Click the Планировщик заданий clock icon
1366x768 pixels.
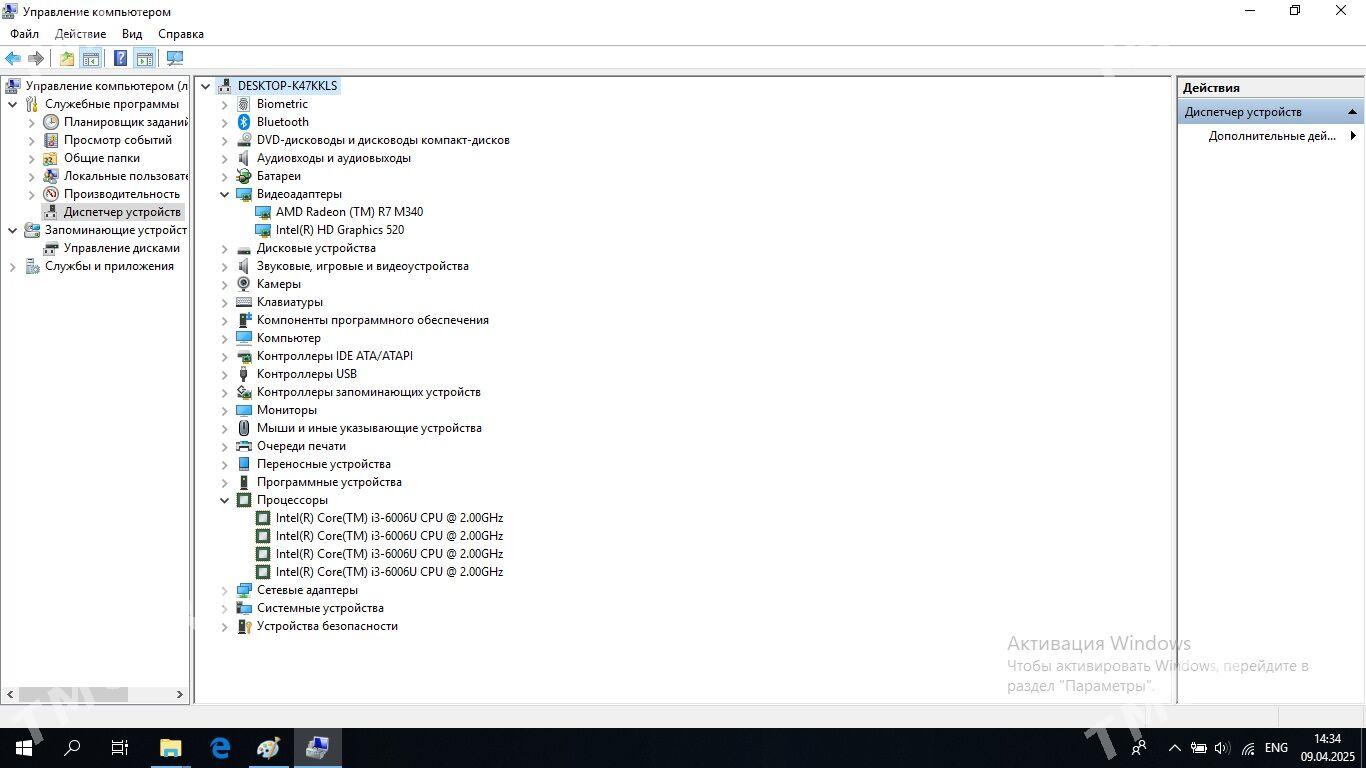pyautogui.click(x=51, y=122)
